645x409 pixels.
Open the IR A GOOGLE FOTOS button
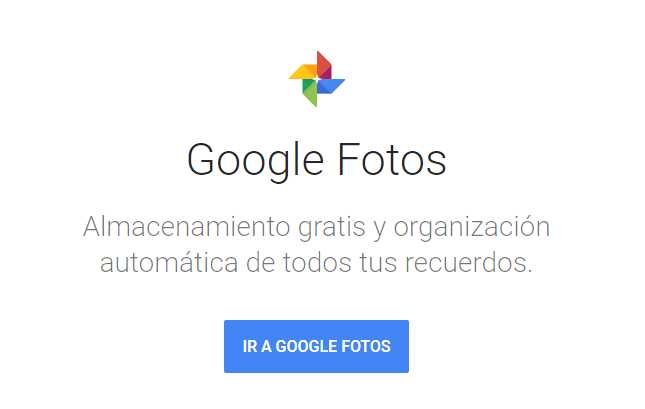point(316,346)
